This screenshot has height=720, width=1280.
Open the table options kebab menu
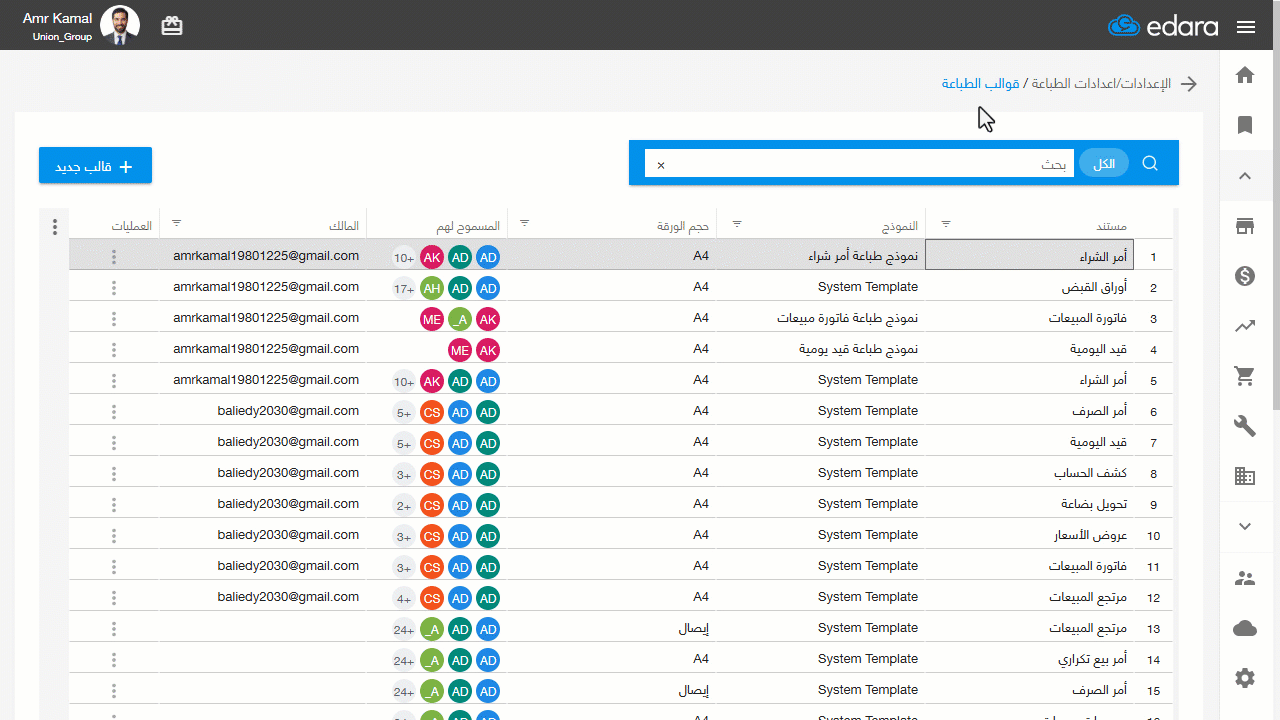pos(55,227)
